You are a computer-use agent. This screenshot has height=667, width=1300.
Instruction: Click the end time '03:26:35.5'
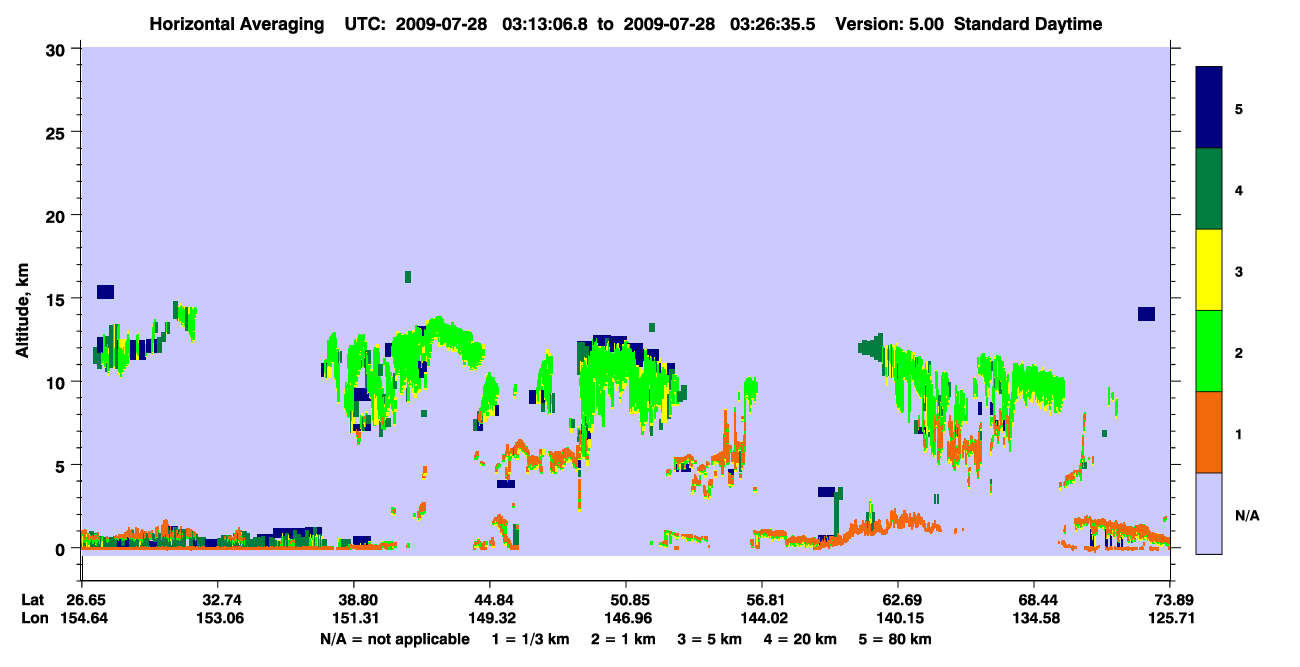tap(774, 24)
